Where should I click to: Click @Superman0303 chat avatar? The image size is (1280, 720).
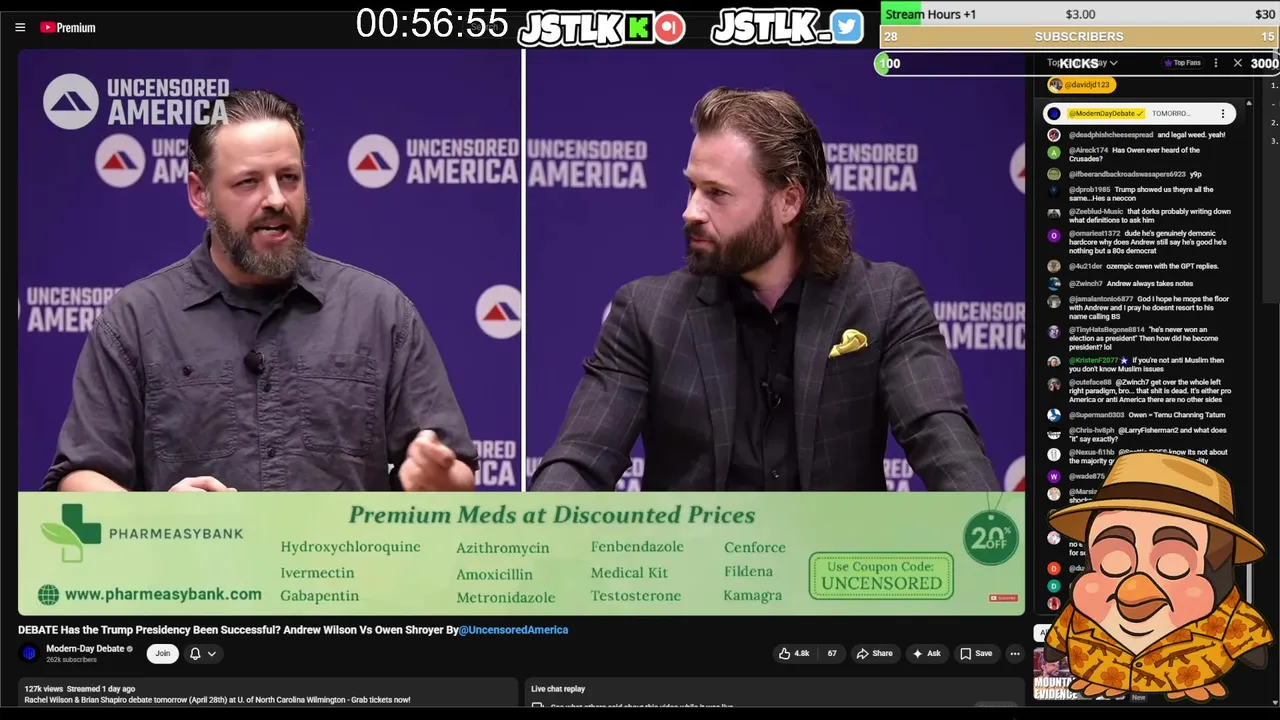pos(1054,415)
